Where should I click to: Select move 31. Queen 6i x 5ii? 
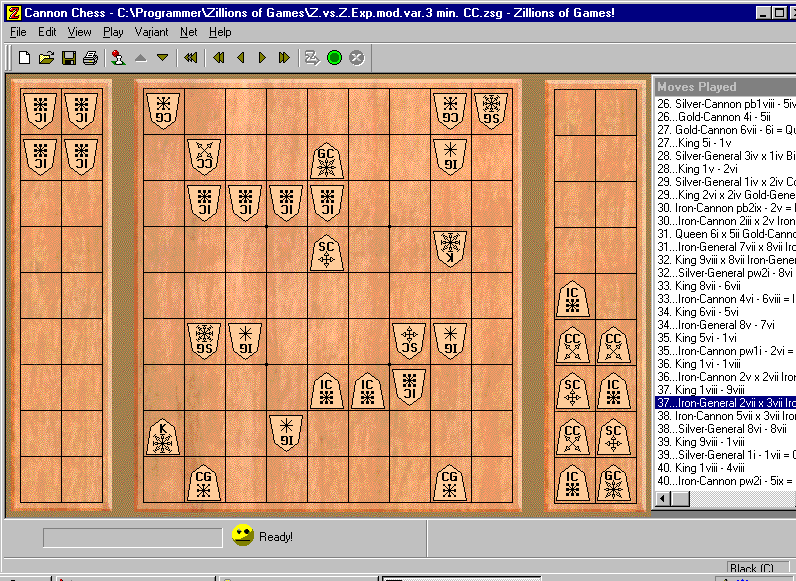[x=725, y=234]
